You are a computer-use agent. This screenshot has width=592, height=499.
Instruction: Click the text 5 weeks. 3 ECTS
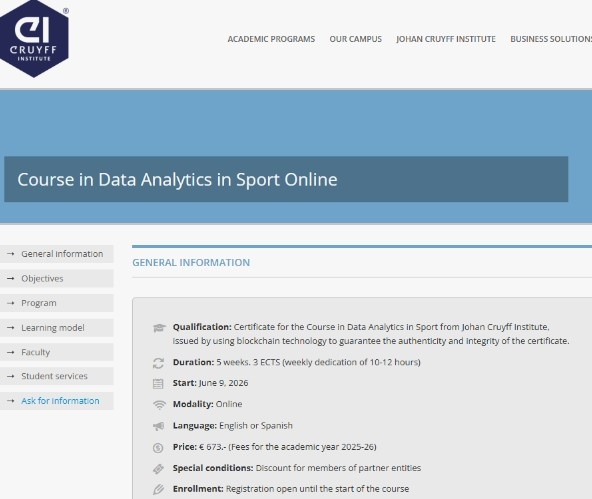[x=248, y=362]
